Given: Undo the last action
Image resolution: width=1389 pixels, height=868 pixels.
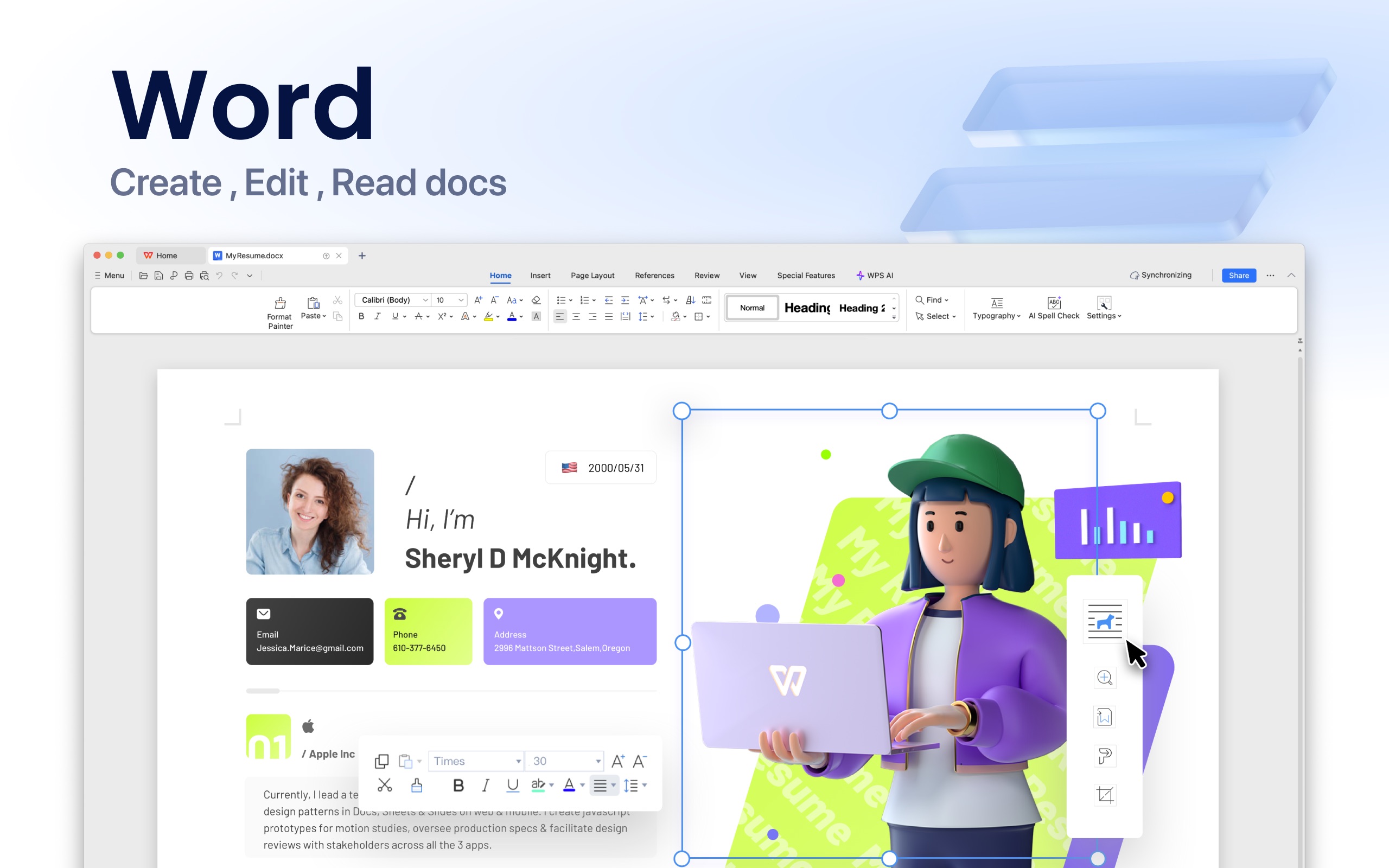Looking at the screenshot, I should click(219, 276).
